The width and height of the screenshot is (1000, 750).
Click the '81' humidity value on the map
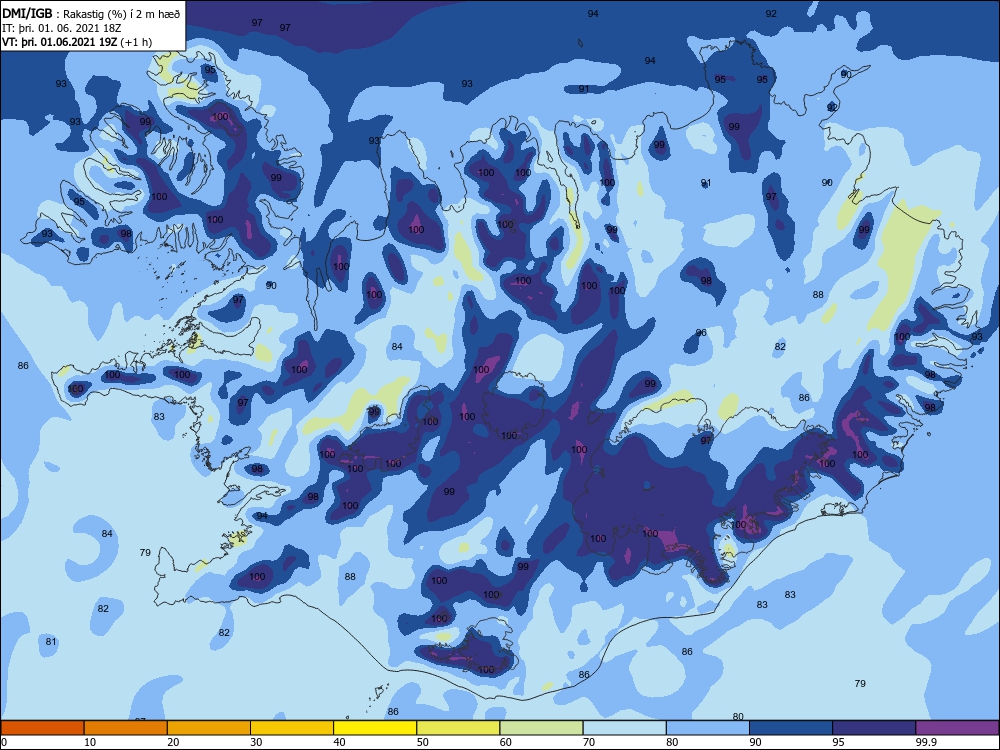[51, 642]
